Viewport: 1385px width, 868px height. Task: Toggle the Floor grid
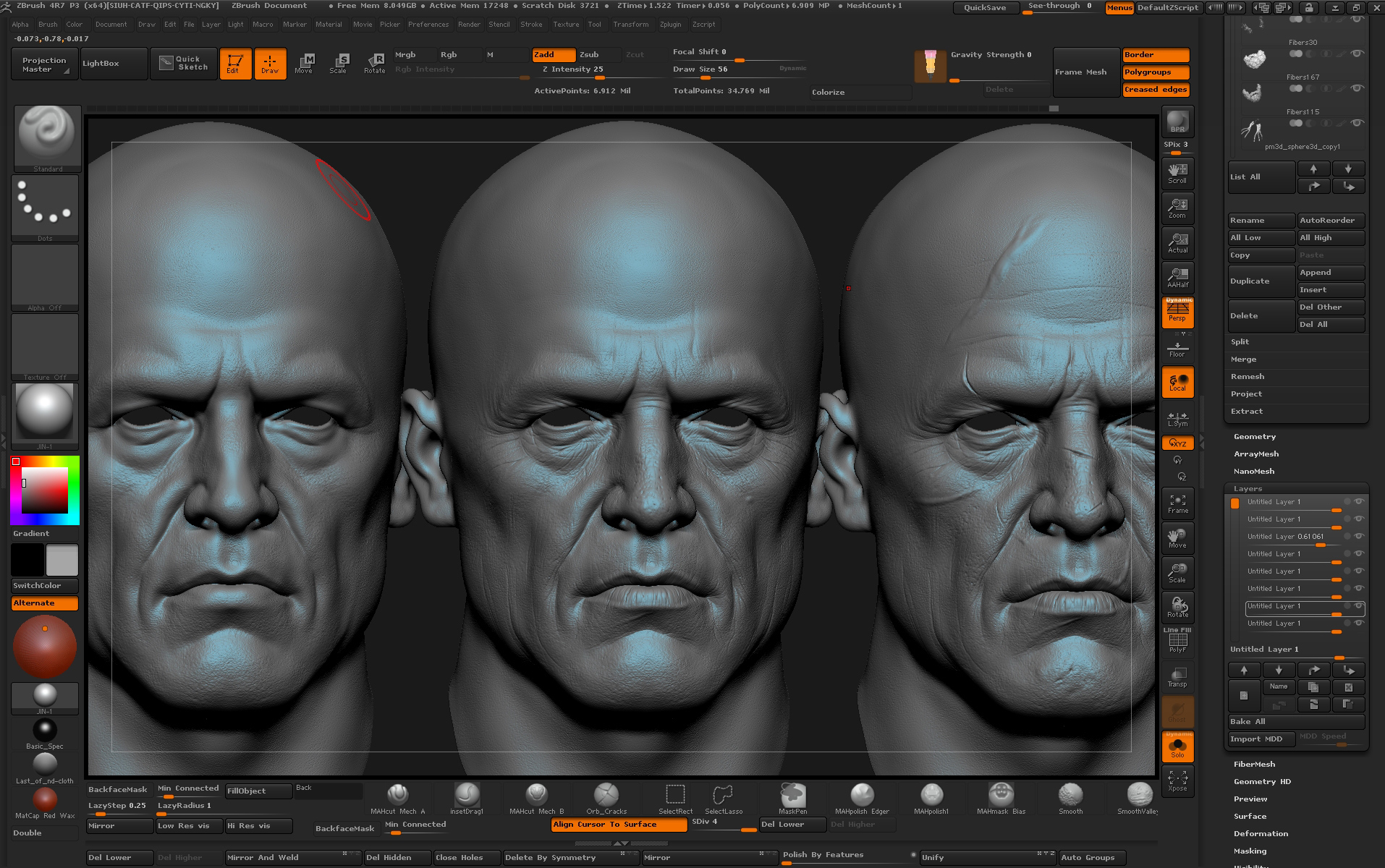[x=1177, y=349]
